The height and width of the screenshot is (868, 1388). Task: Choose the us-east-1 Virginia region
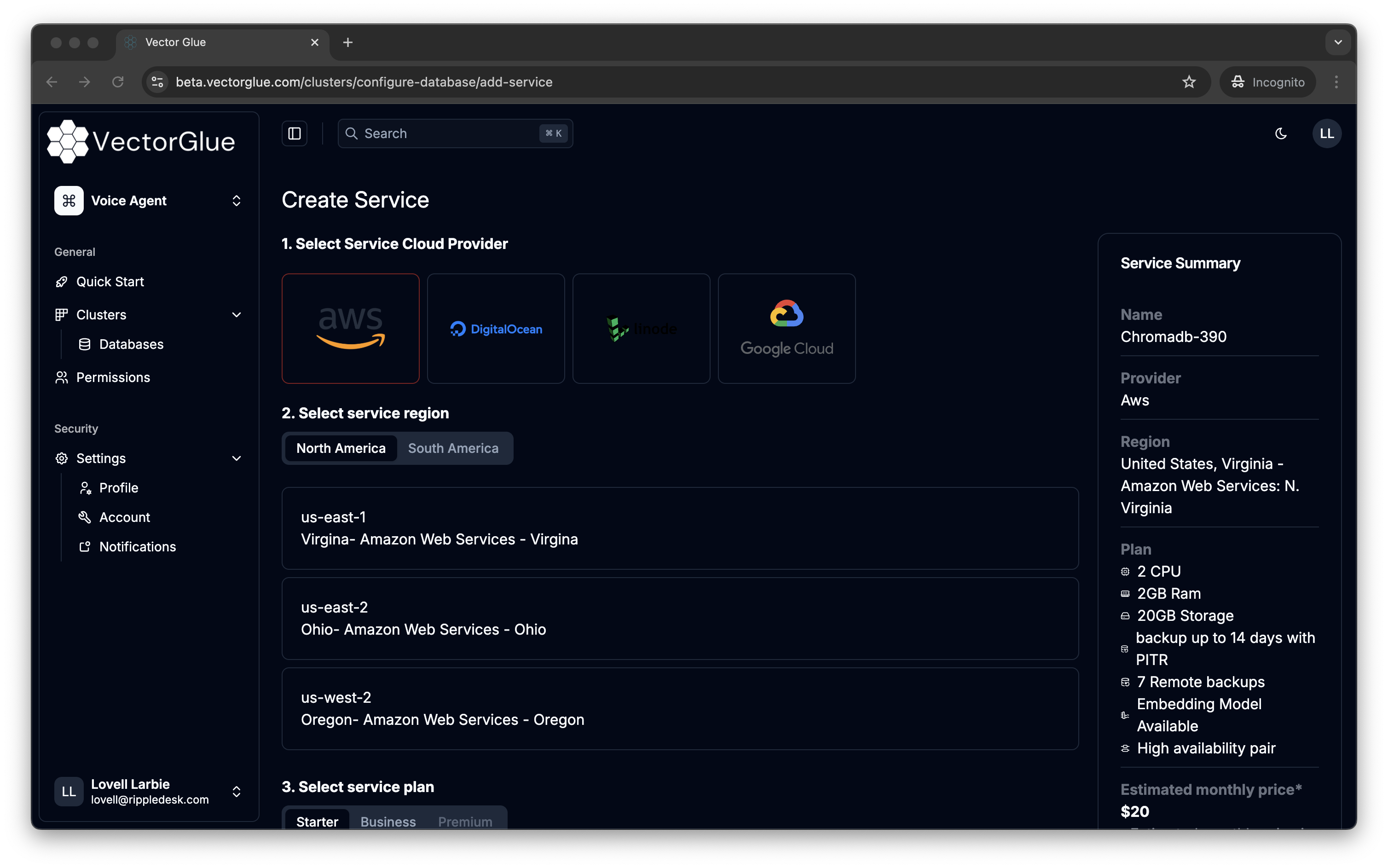(x=680, y=528)
